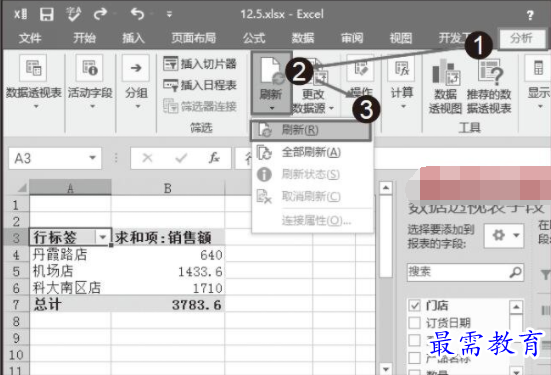Click the 分组 arrow icon
551x375 pixels.
[136, 68]
